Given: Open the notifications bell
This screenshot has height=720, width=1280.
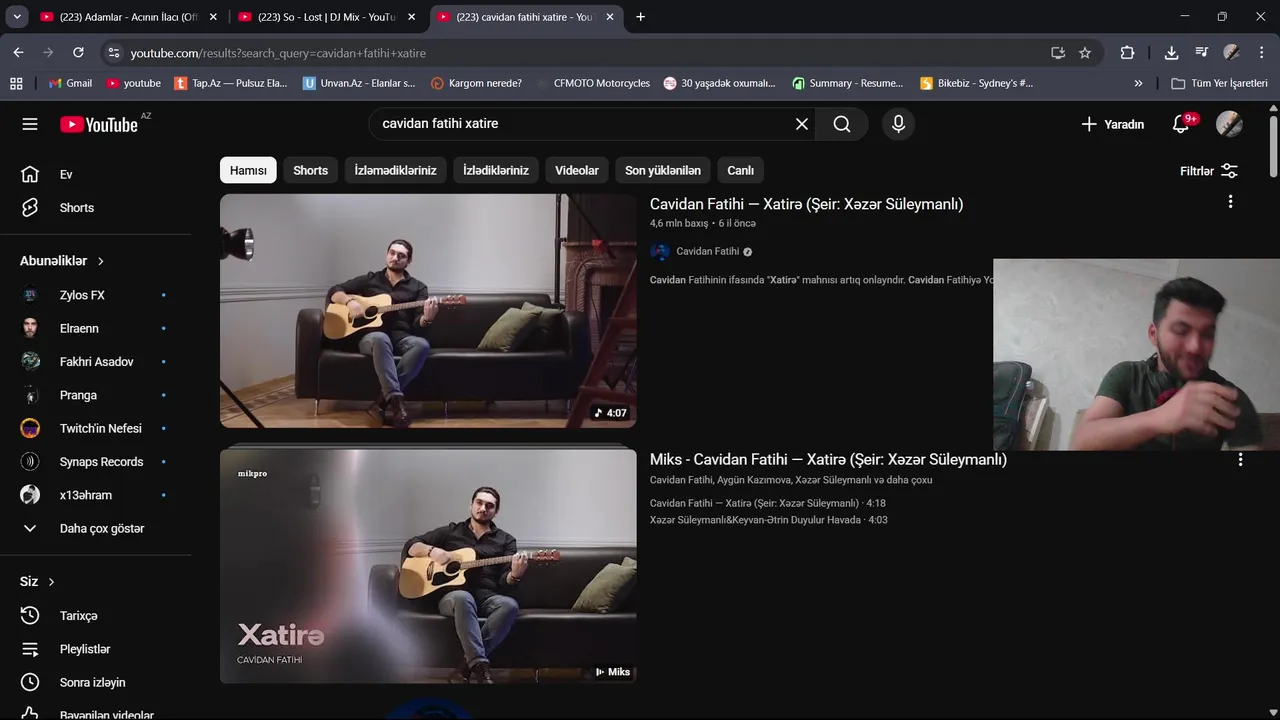Looking at the screenshot, I should click(x=1181, y=124).
